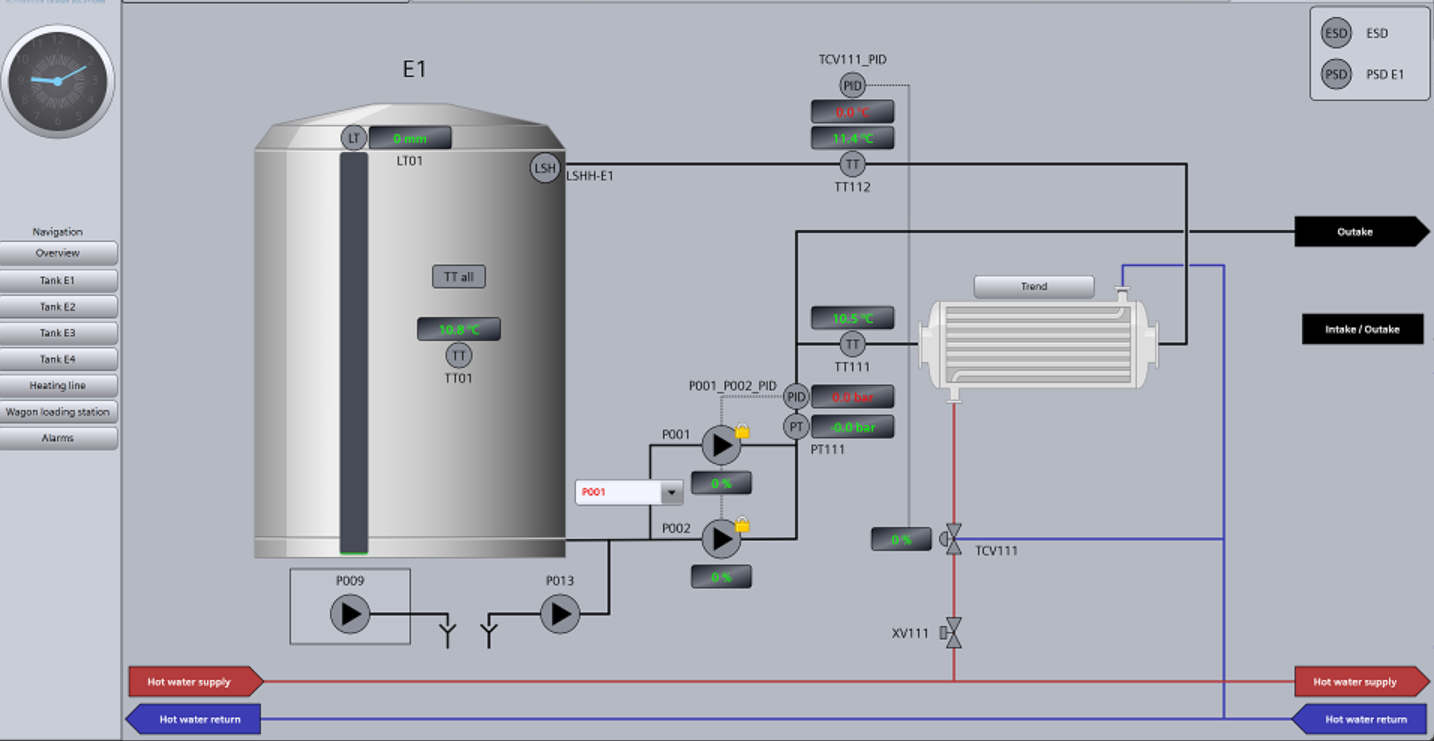Image resolution: width=1434 pixels, height=741 pixels.
Task: Toggle the ESD emergency shutdown indicator
Action: tap(1336, 33)
